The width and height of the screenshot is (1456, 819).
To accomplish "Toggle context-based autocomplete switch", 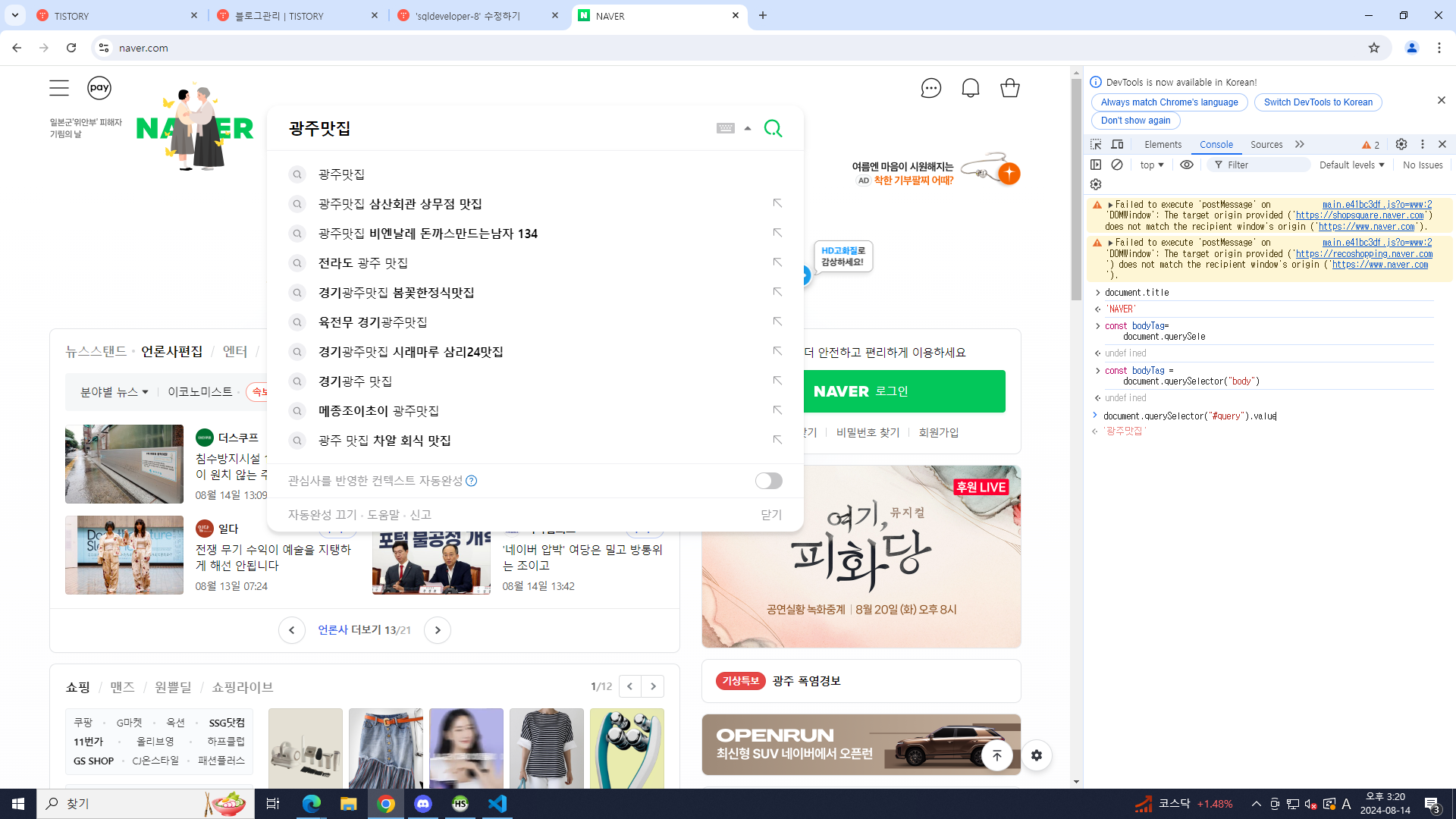I will 768,481.
